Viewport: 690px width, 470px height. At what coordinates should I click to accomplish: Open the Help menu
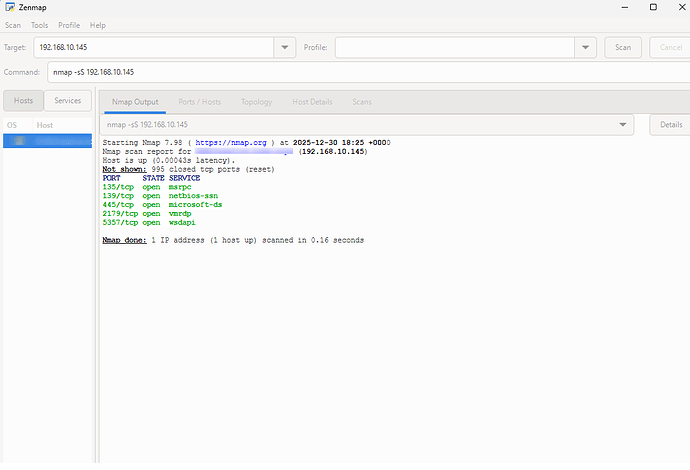coord(98,25)
